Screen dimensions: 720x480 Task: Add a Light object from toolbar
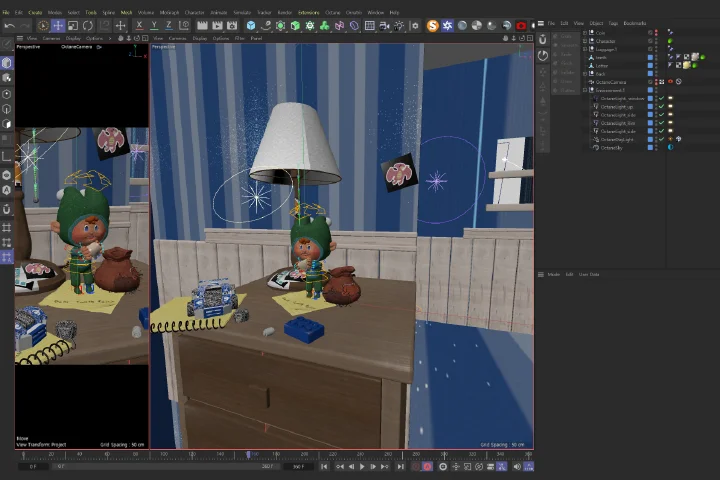point(399,26)
